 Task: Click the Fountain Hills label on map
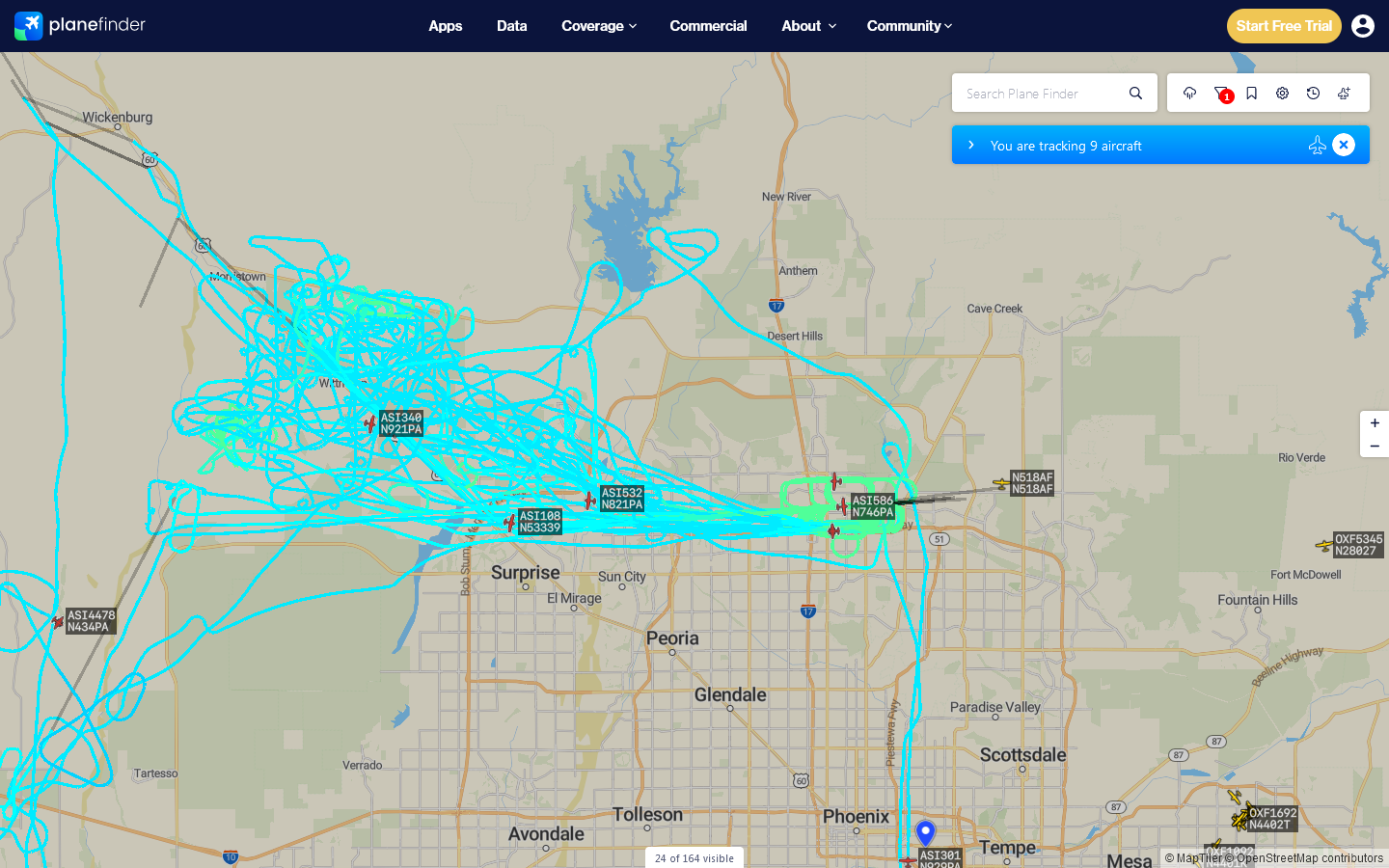(x=1258, y=600)
